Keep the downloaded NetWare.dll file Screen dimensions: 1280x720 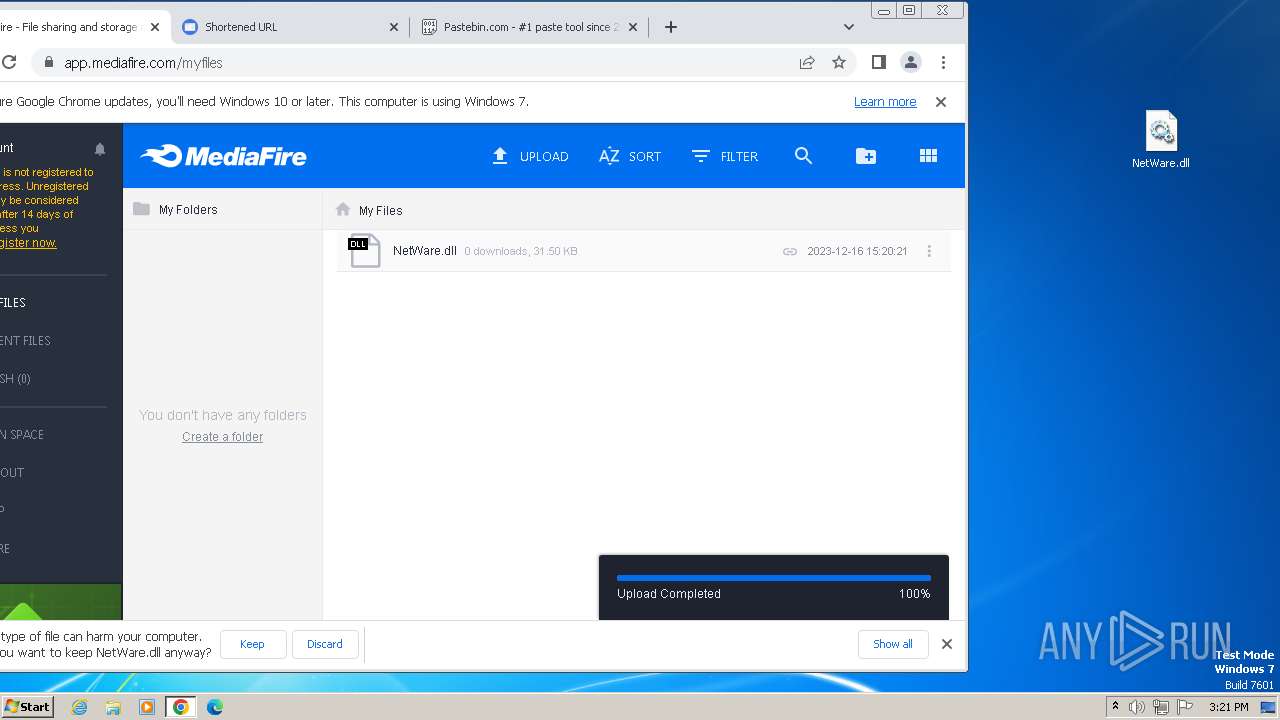[252, 644]
